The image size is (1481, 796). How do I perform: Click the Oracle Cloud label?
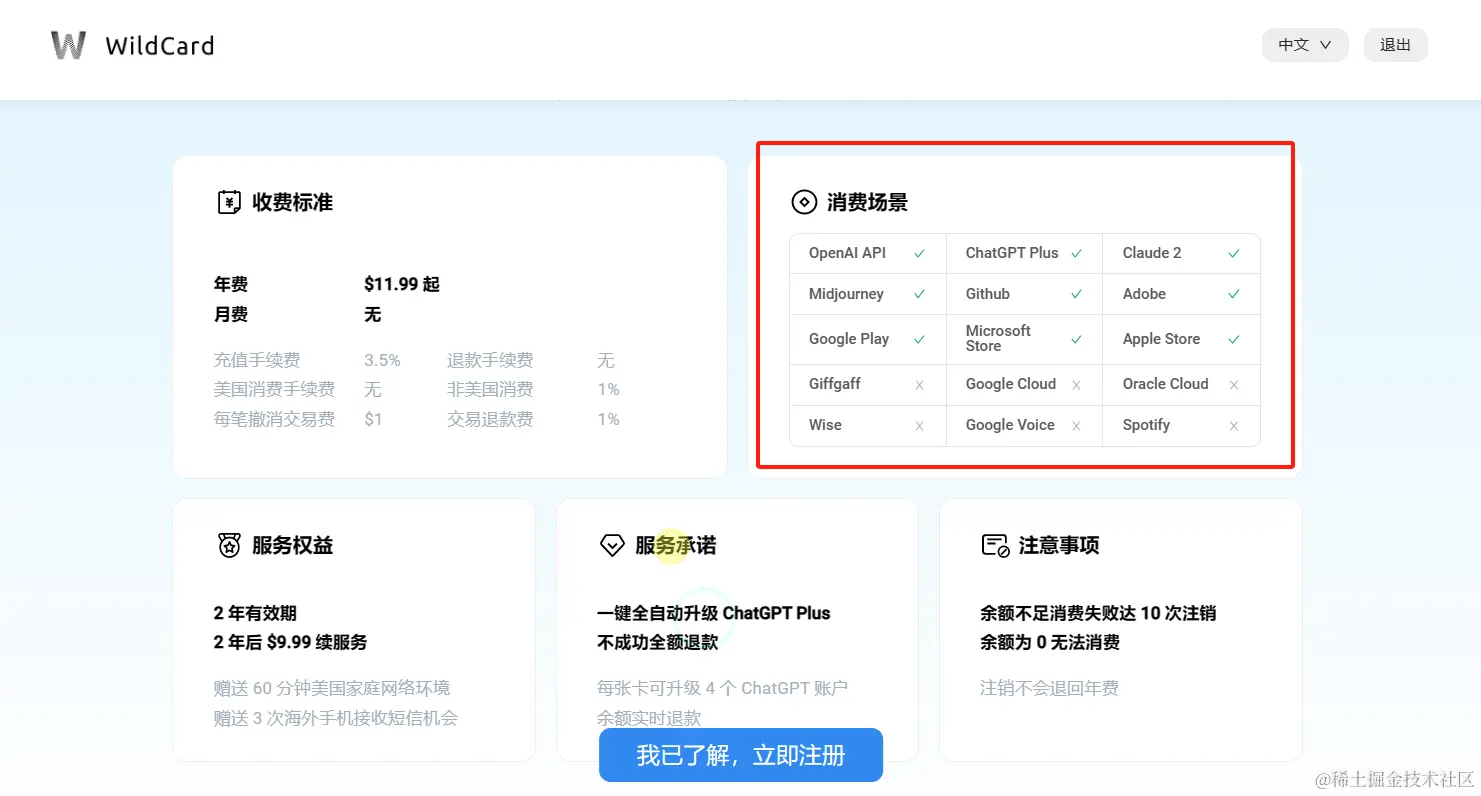pos(1165,384)
